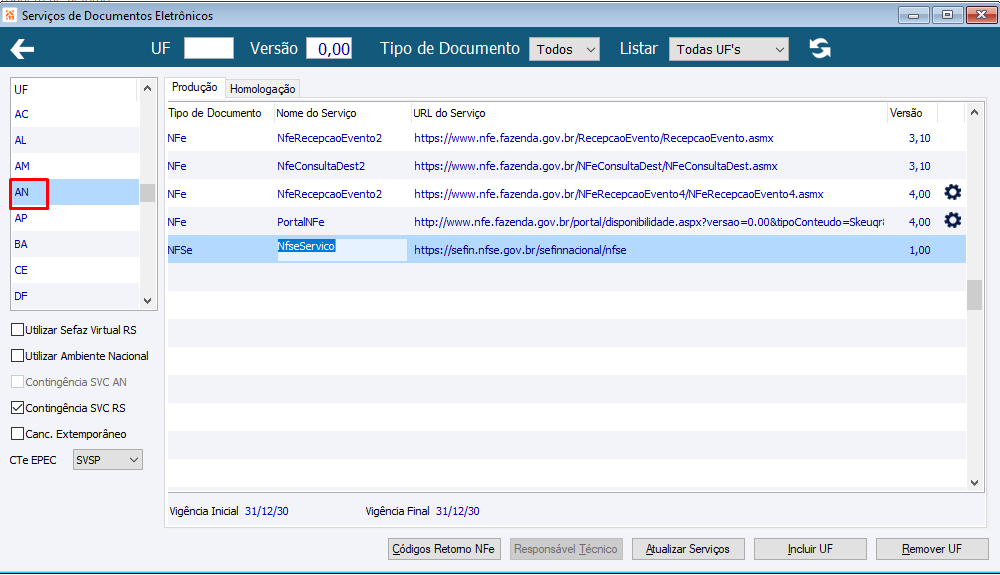
Task: Click the services table scrollbar thumb
Action: coord(974,295)
